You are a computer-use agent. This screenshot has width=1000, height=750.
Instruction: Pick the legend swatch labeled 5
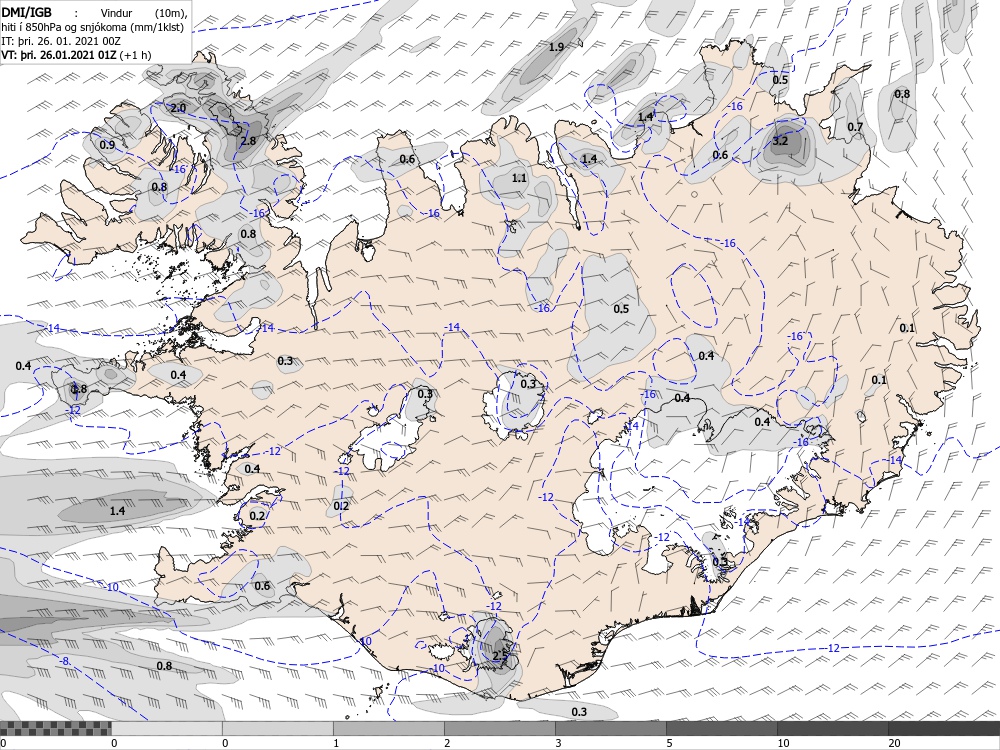(721, 728)
